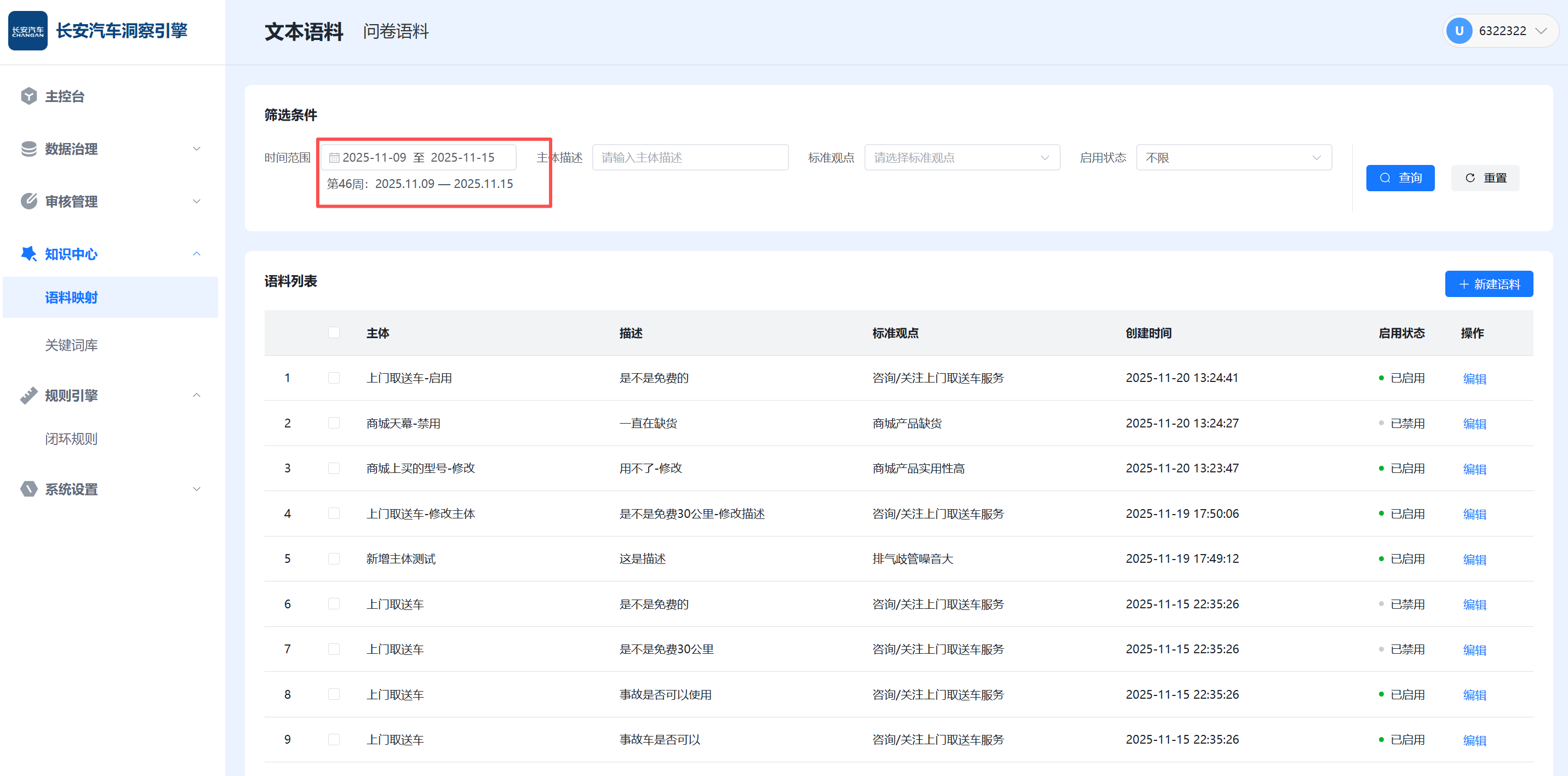The image size is (1568, 776).
Task: Click the Changan logo icon
Action: point(27,31)
